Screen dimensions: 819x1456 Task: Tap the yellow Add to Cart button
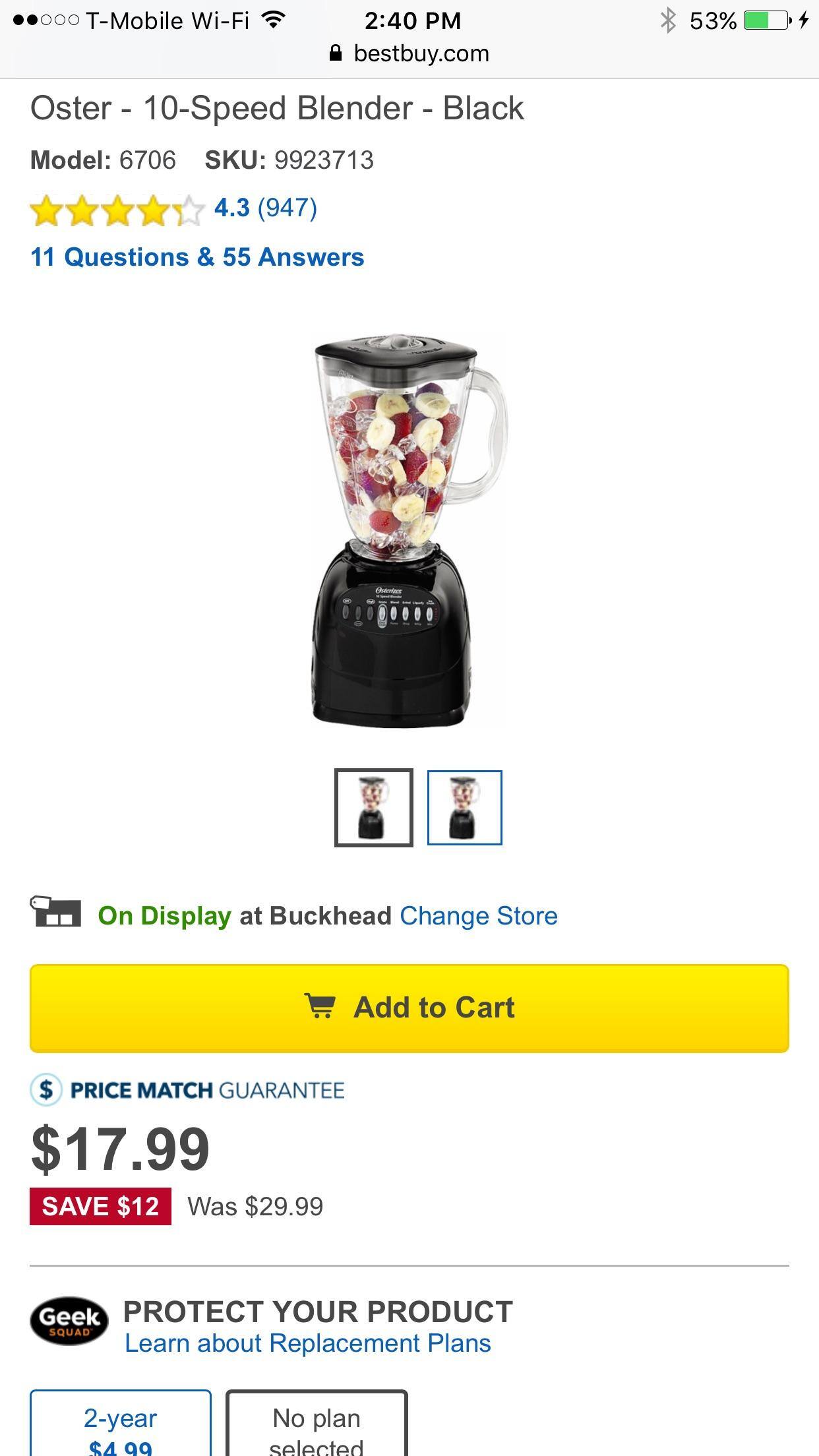pyautogui.click(x=409, y=1008)
